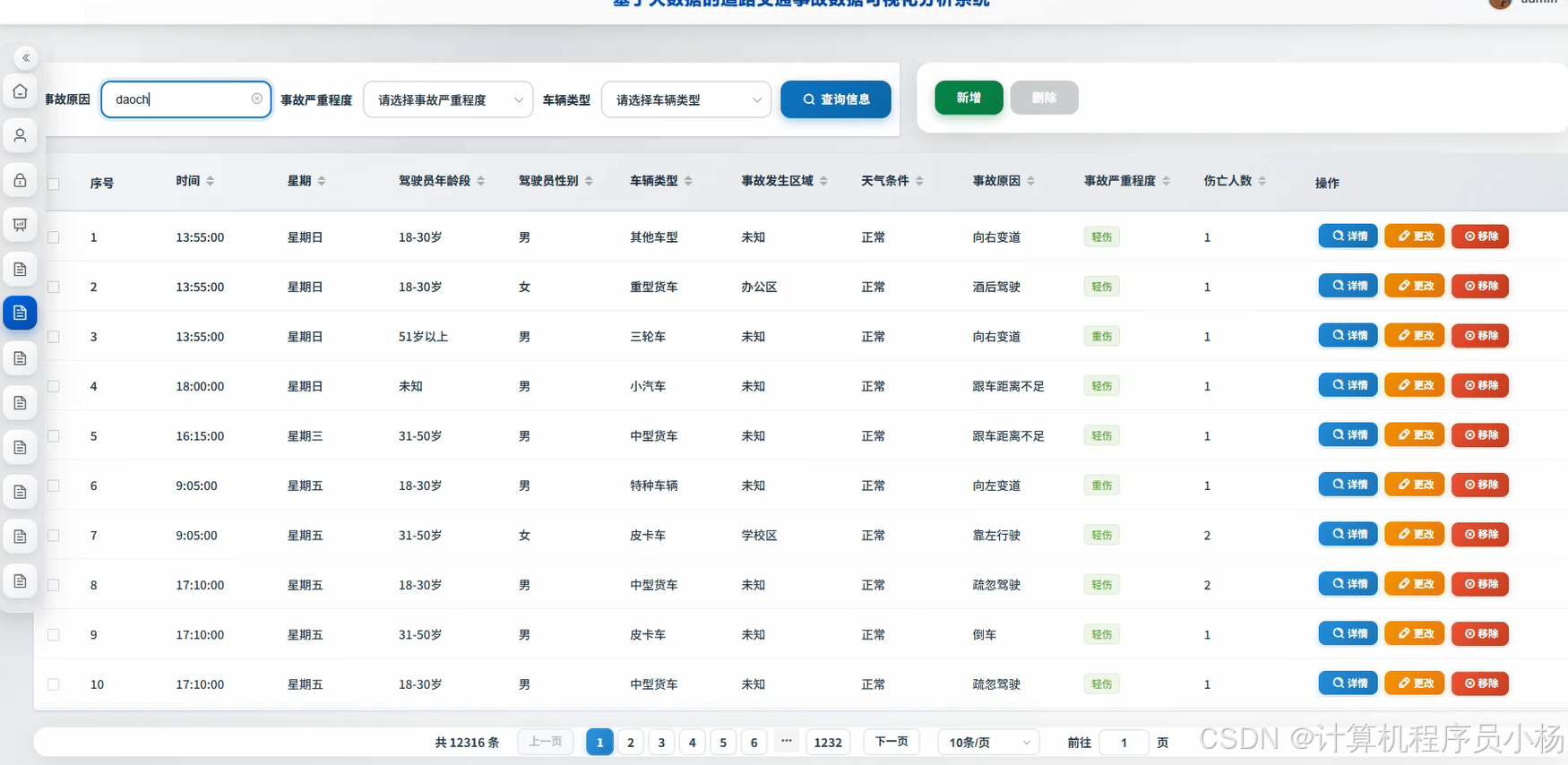Click the 酒后驾驶 cell in row 2
Image resolution: width=1568 pixels, height=765 pixels.
[996, 287]
